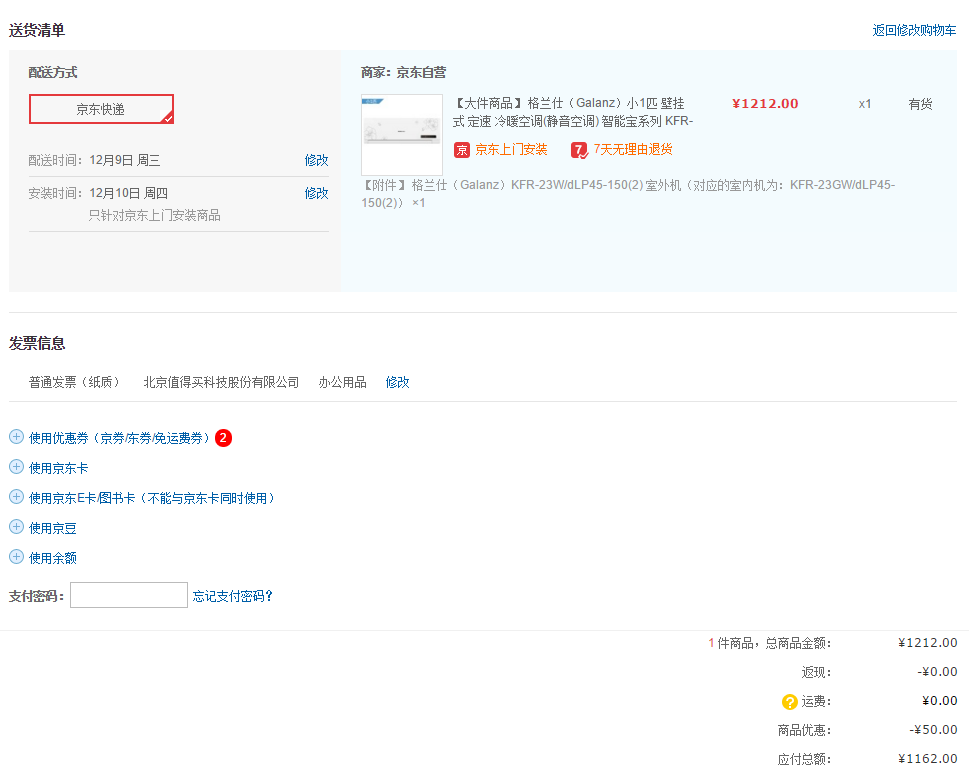The image size is (969, 775).
Task: Expand 使用京豆 plus icon
Action: 17,527
